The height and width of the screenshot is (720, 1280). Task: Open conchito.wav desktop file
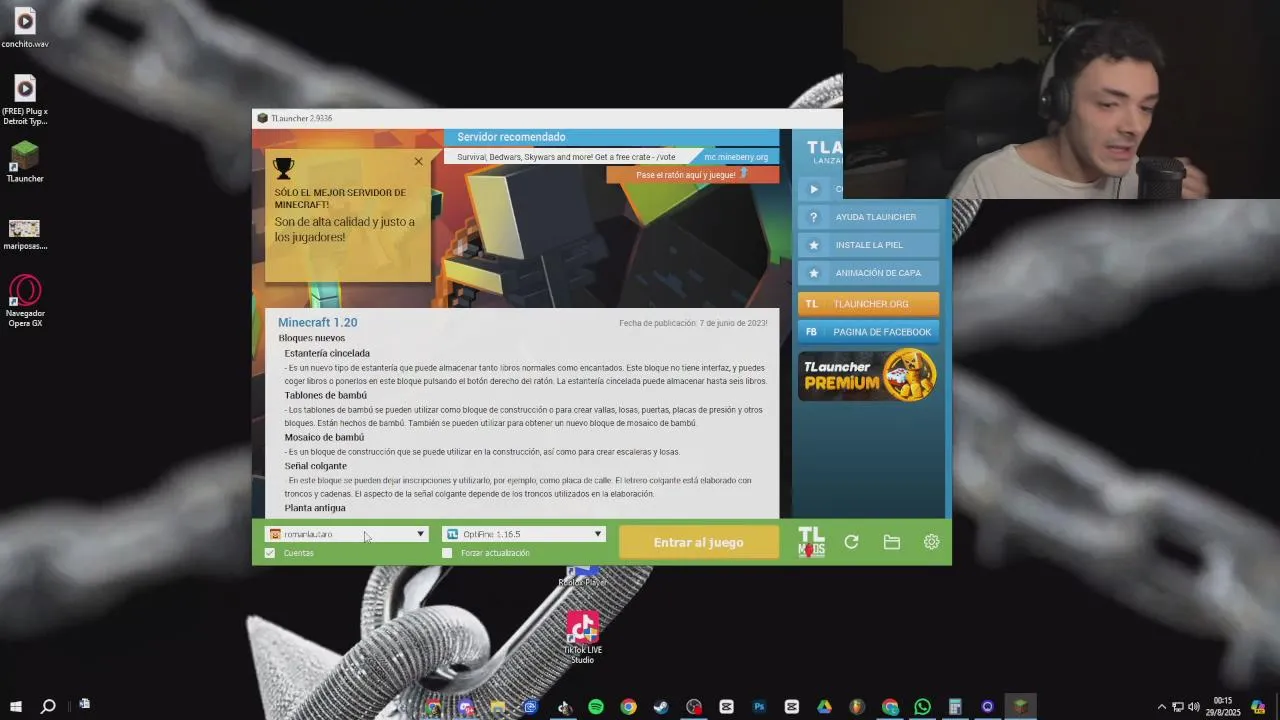pos(25,28)
